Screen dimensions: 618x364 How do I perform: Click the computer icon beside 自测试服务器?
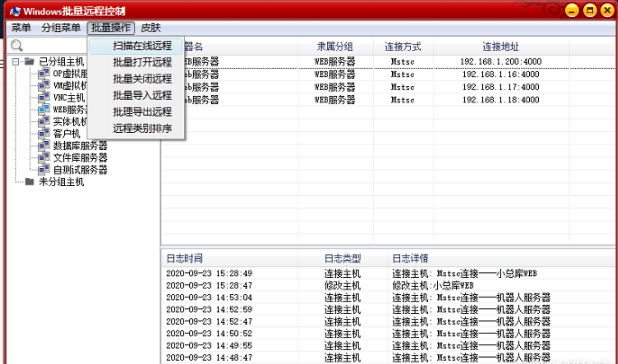coord(44,170)
